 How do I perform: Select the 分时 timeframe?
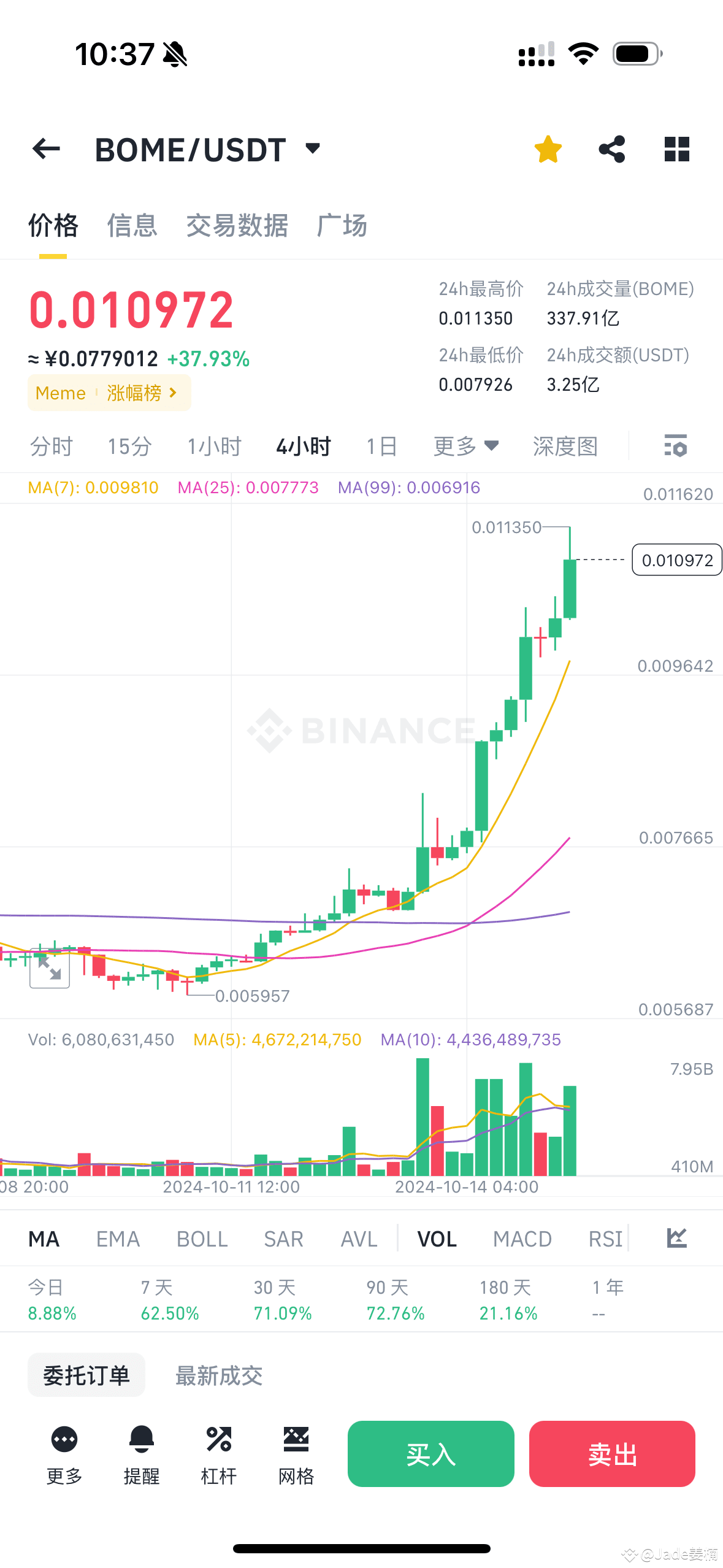pos(52,446)
